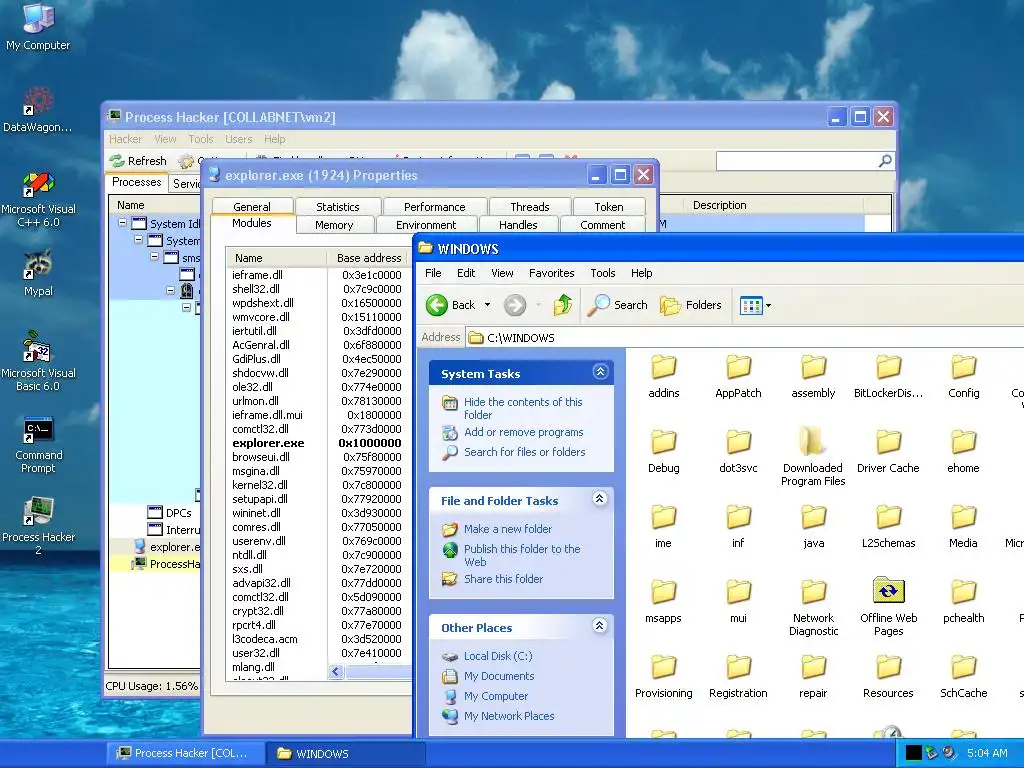
Task: Select the DataWagon desktop shortcut
Action: pos(37,109)
